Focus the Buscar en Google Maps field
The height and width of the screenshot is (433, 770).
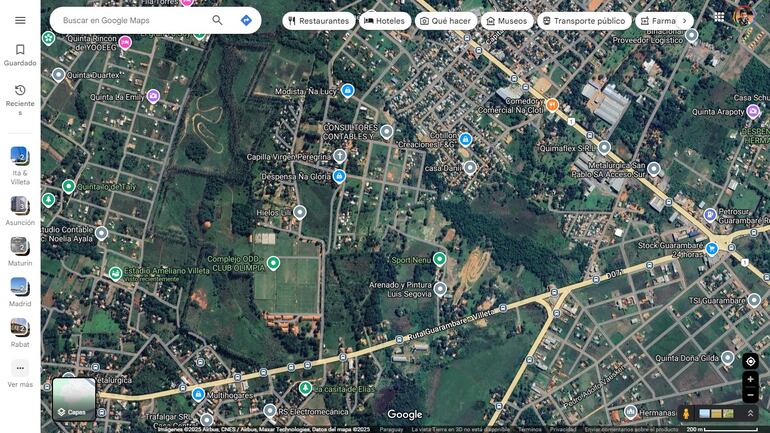(130, 20)
